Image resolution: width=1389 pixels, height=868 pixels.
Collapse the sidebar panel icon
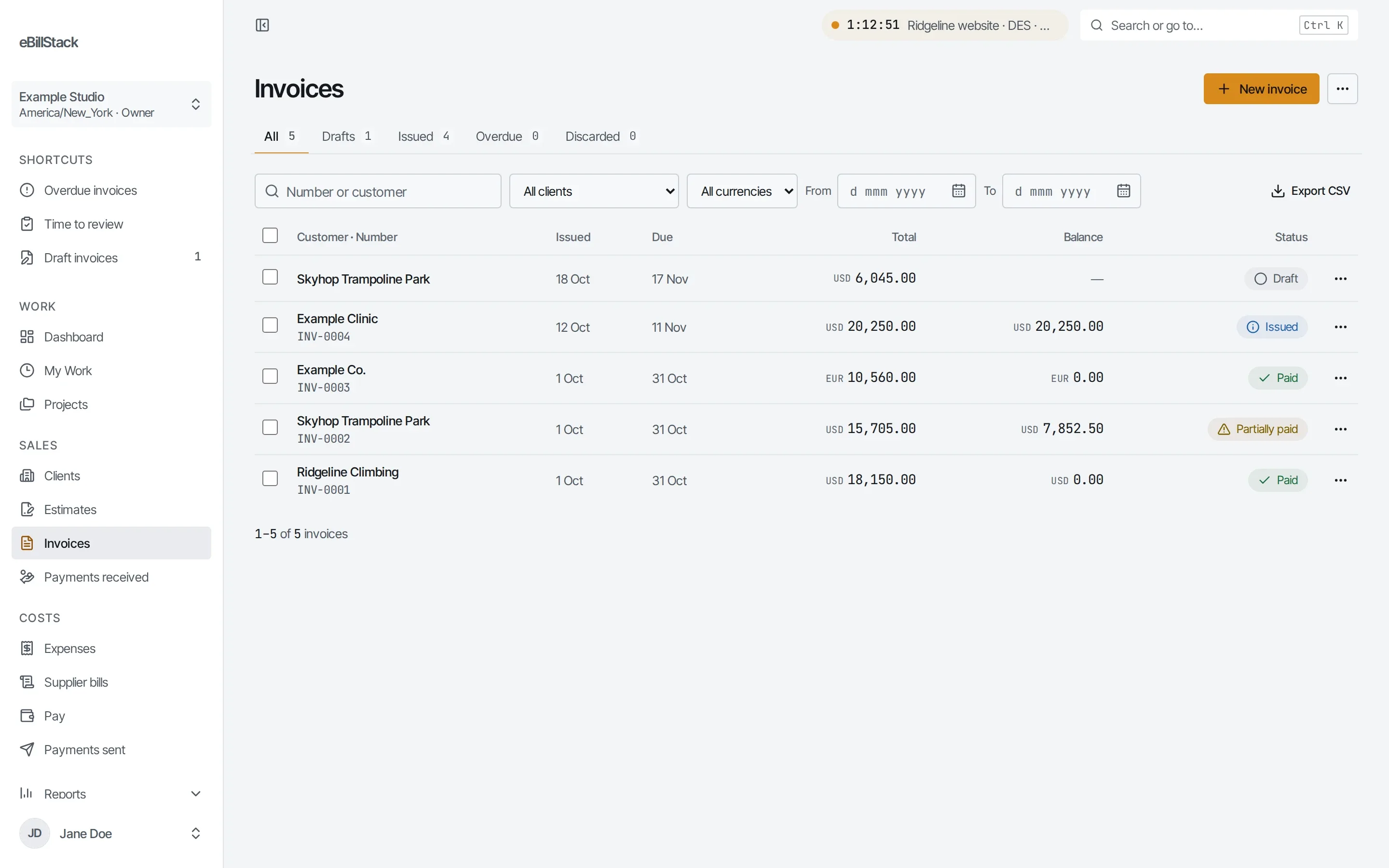click(262, 25)
